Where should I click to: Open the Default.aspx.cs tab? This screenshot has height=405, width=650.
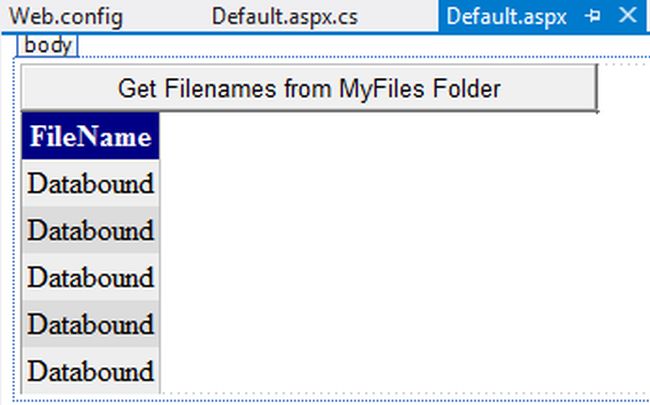[284, 16]
